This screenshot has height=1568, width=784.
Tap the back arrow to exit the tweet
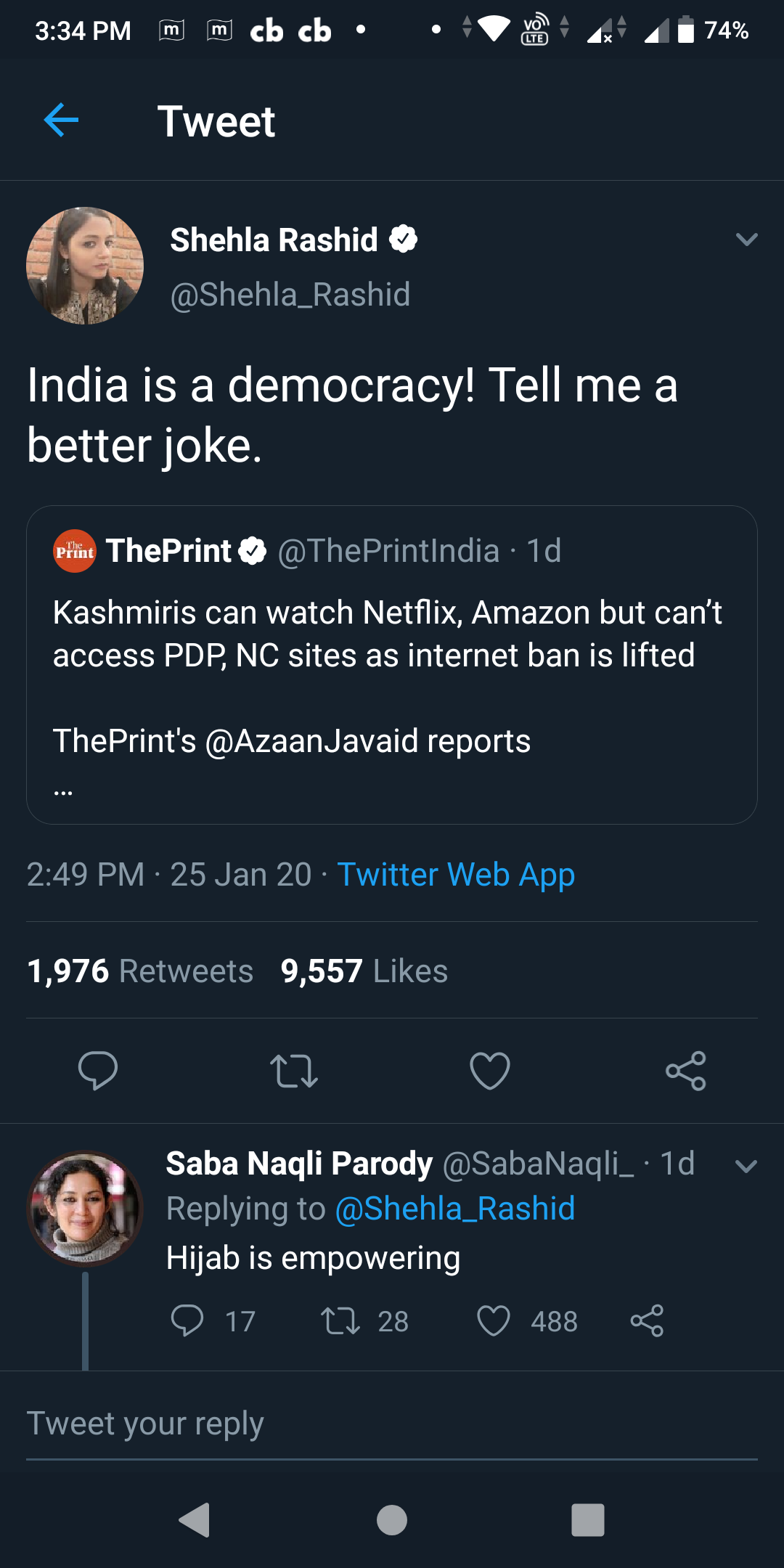coord(61,120)
